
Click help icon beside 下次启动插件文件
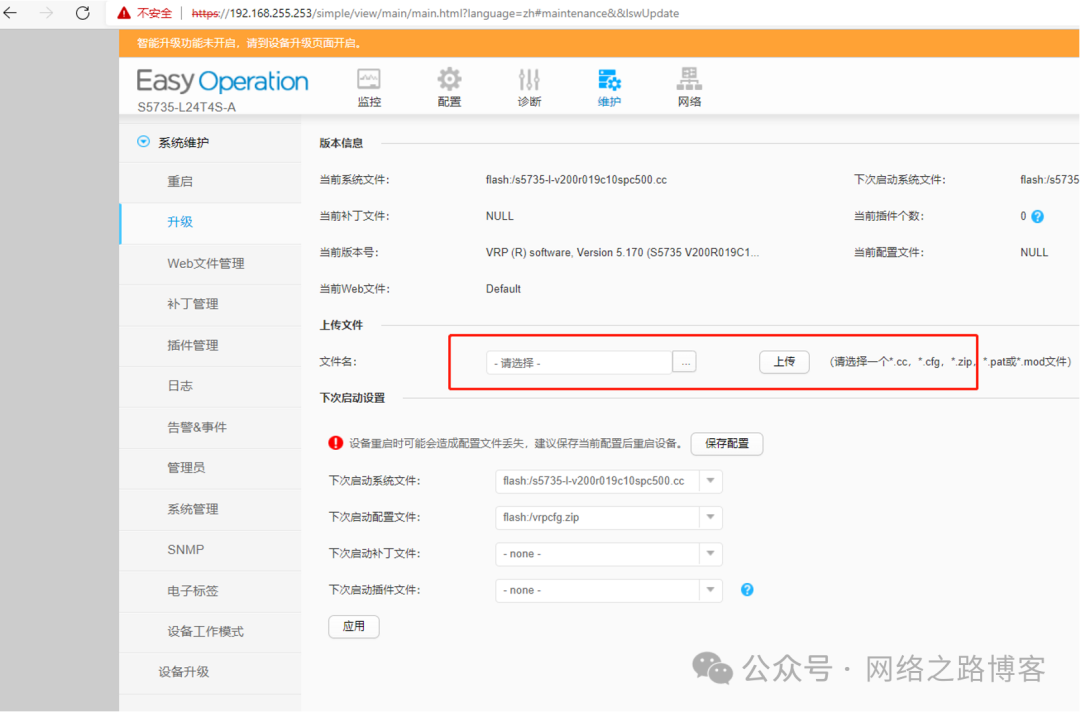coord(747,590)
